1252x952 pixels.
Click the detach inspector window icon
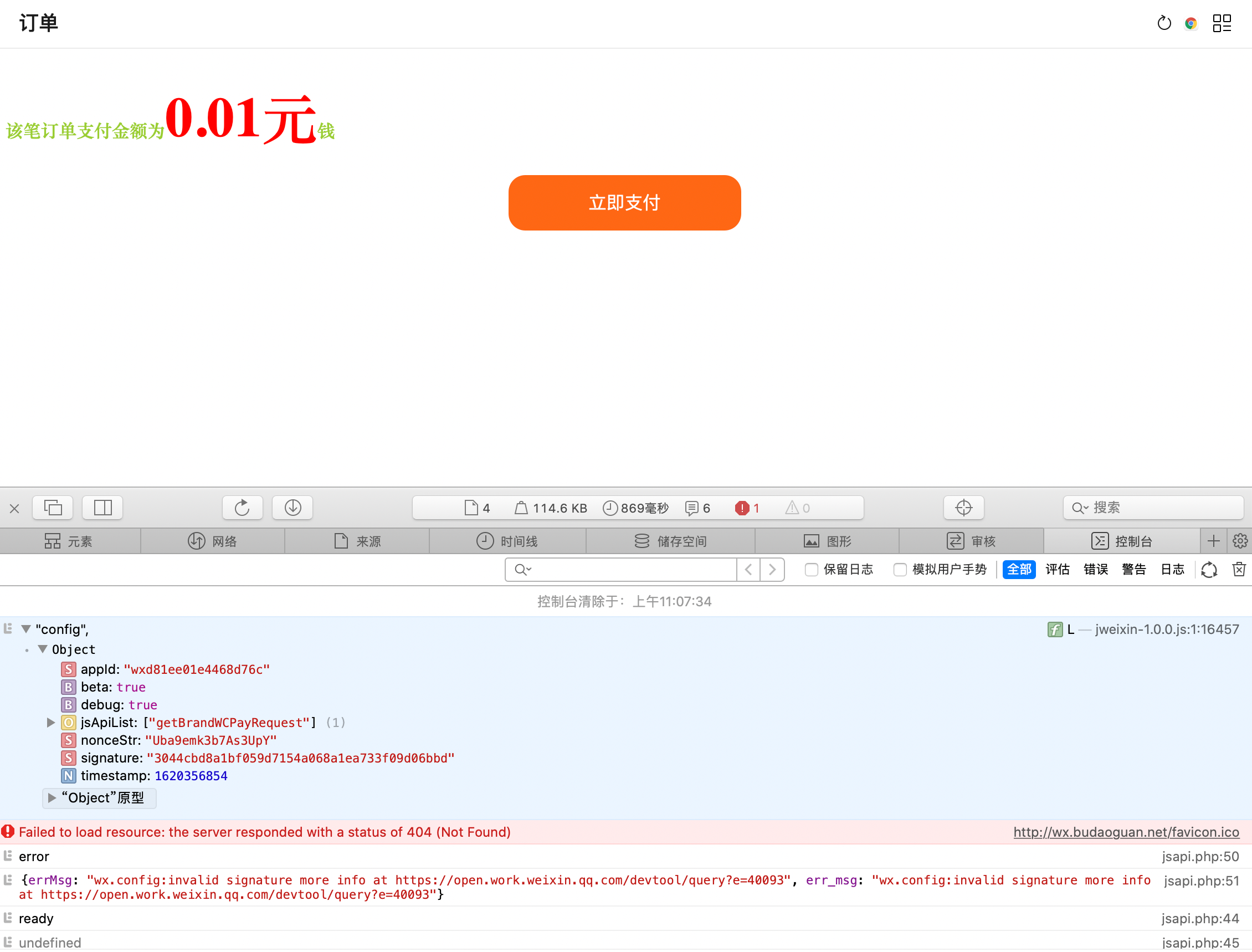(x=53, y=508)
